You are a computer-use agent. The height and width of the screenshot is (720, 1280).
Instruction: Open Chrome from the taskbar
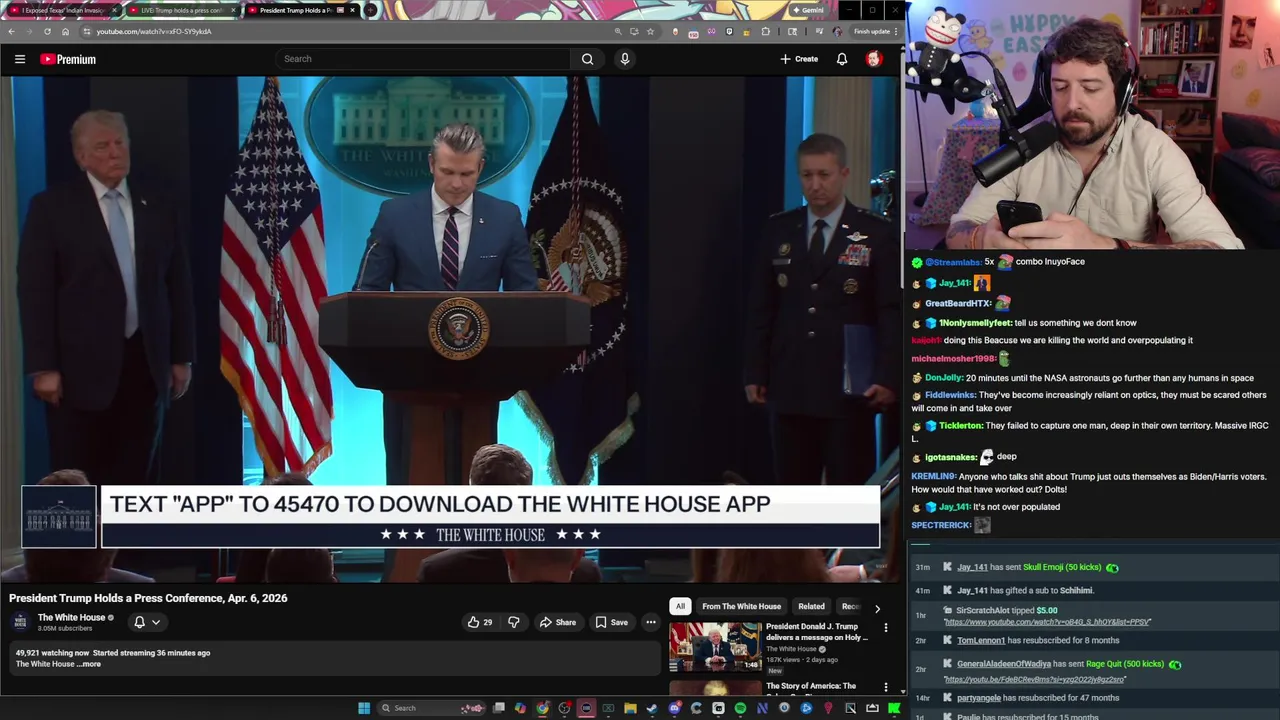[542, 708]
